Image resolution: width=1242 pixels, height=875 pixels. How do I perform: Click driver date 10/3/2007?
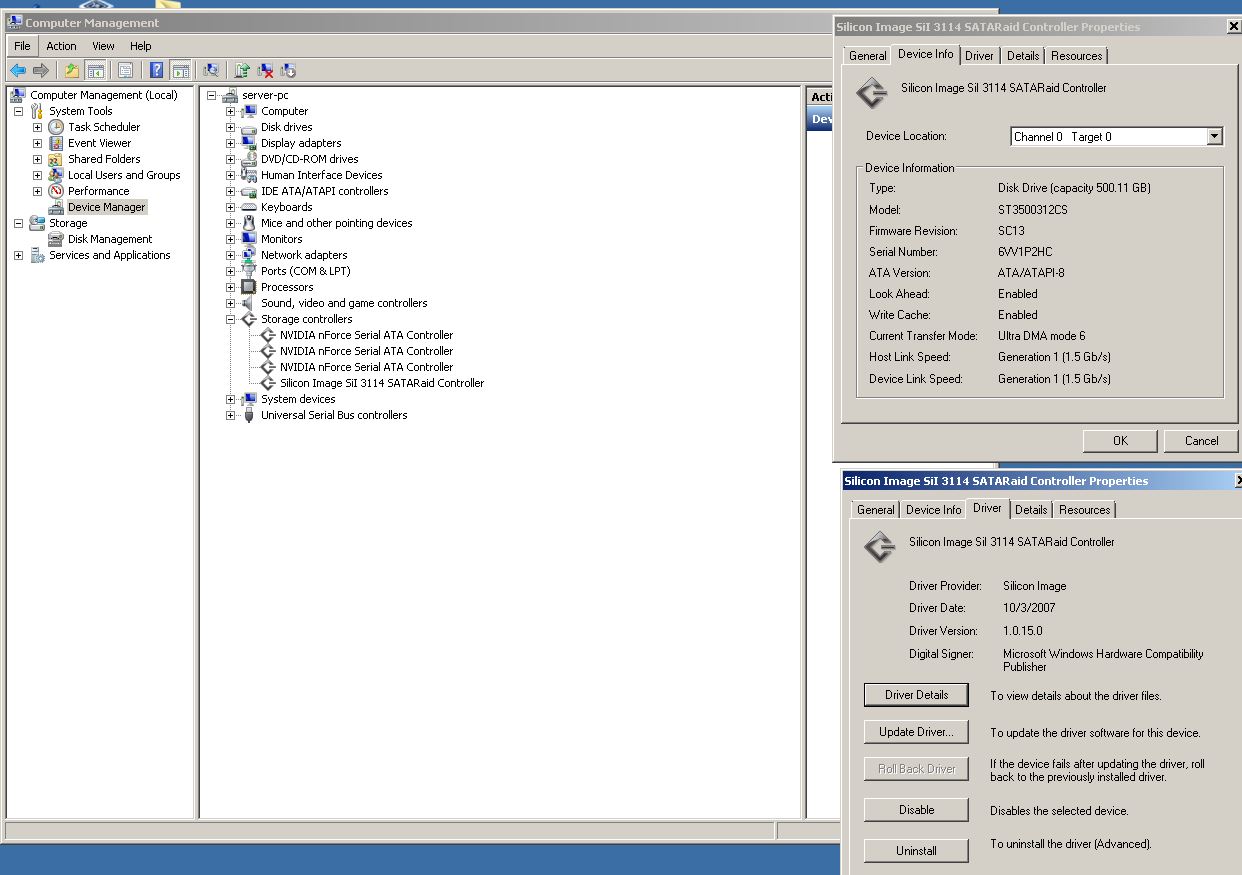click(1029, 608)
